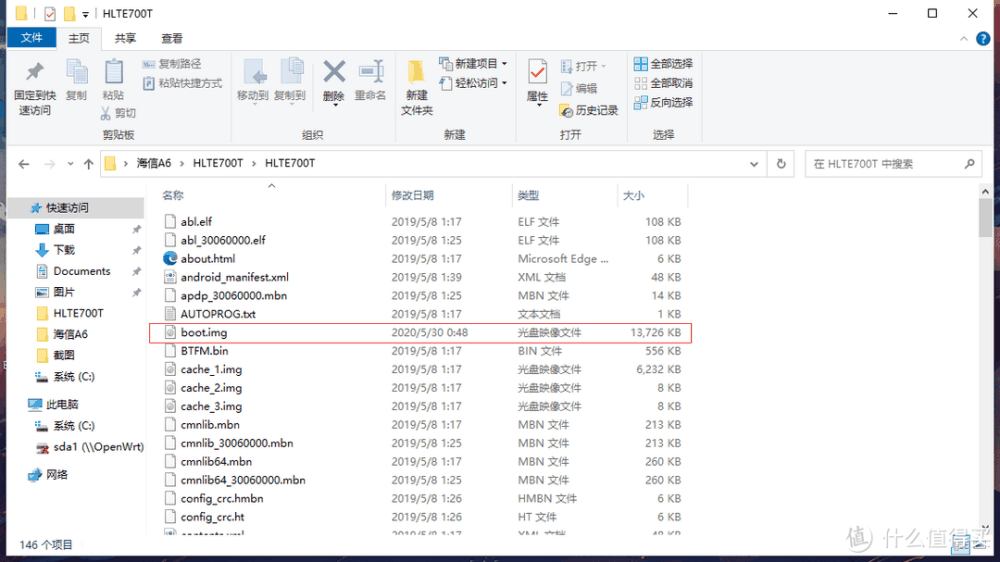Create a New folder
The height and width of the screenshot is (562, 1000).
(416, 88)
